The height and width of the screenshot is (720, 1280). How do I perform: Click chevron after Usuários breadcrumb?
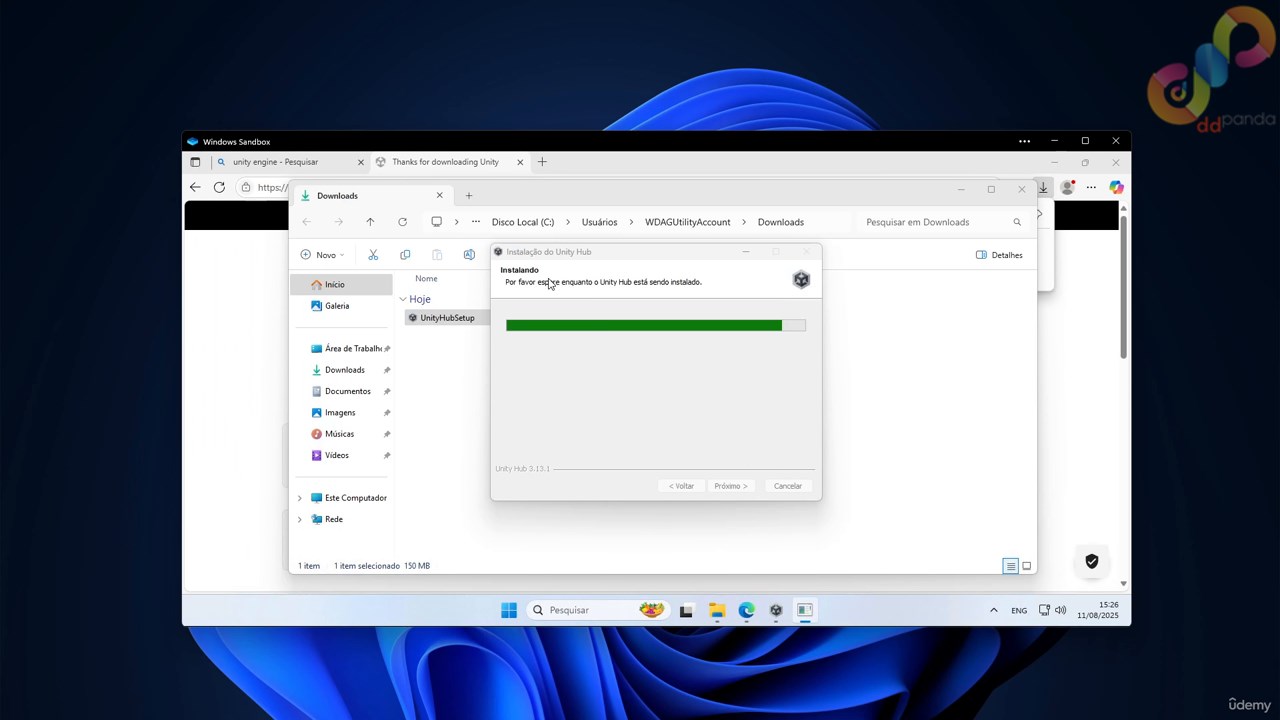click(x=631, y=222)
